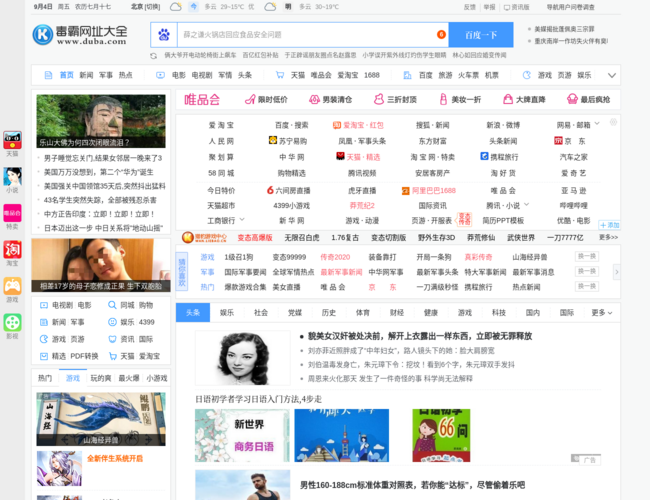Click 换一换 in the 游戏 row
650x500 pixels.
587,256
